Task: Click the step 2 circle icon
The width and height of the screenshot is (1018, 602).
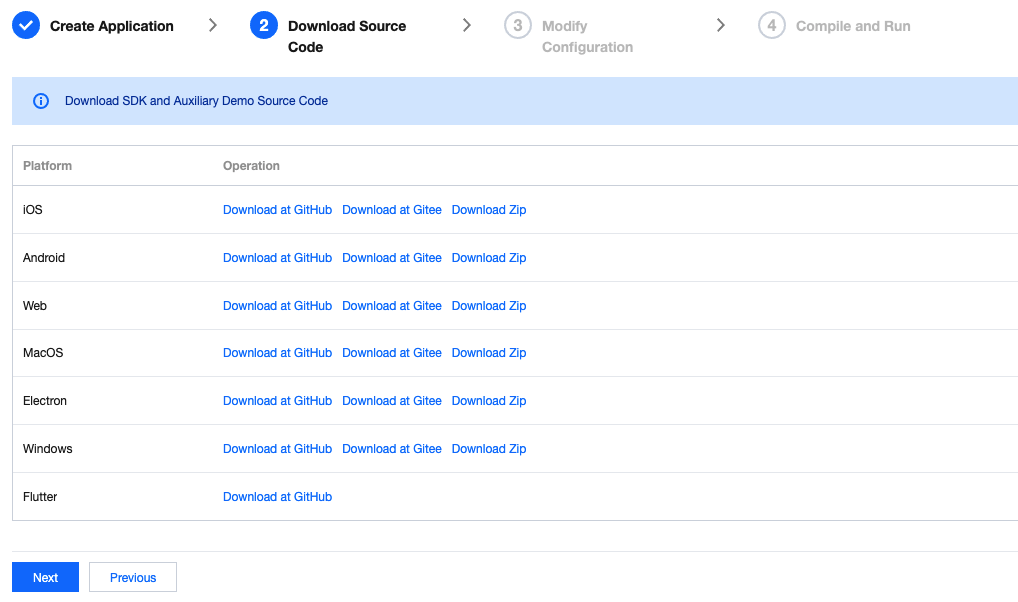Action: click(x=264, y=25)
